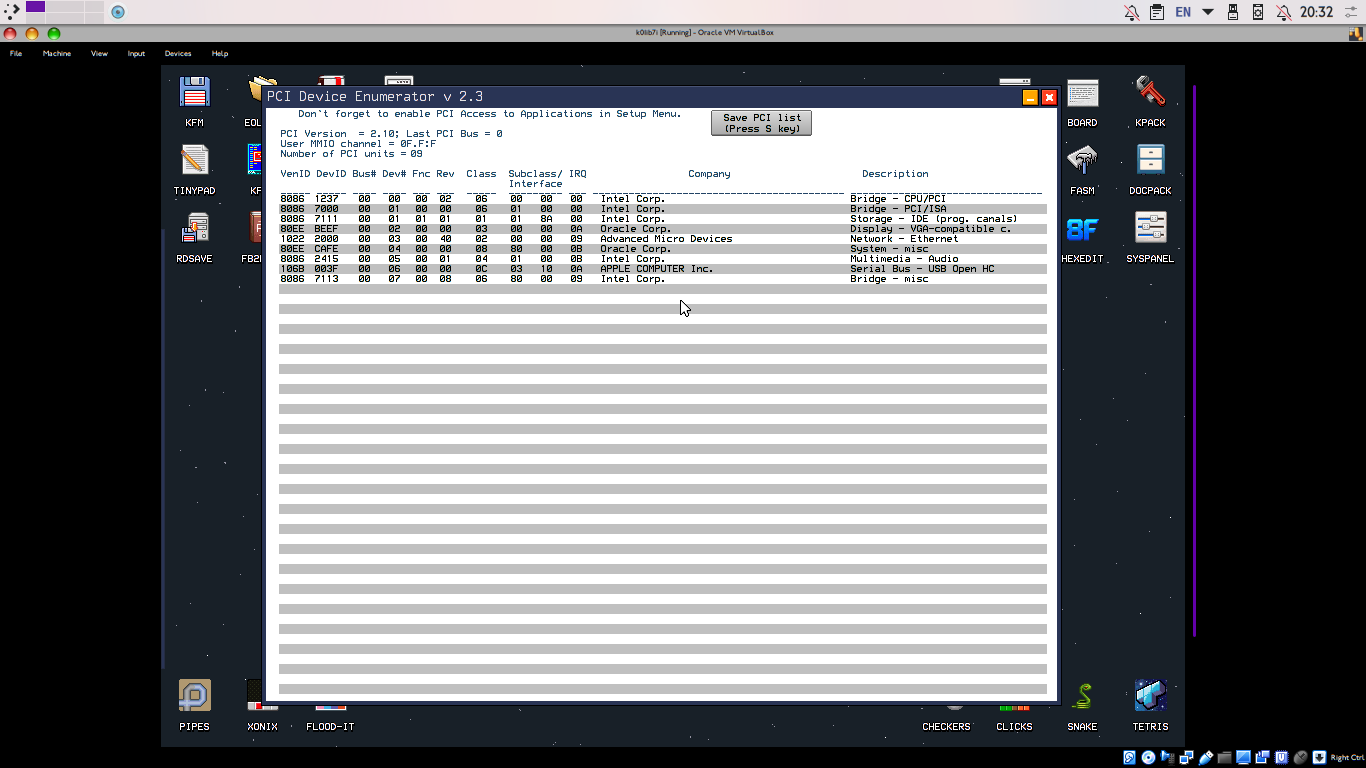
Task: Select the System - misc Oracle row
Action: tap(663, 249)
